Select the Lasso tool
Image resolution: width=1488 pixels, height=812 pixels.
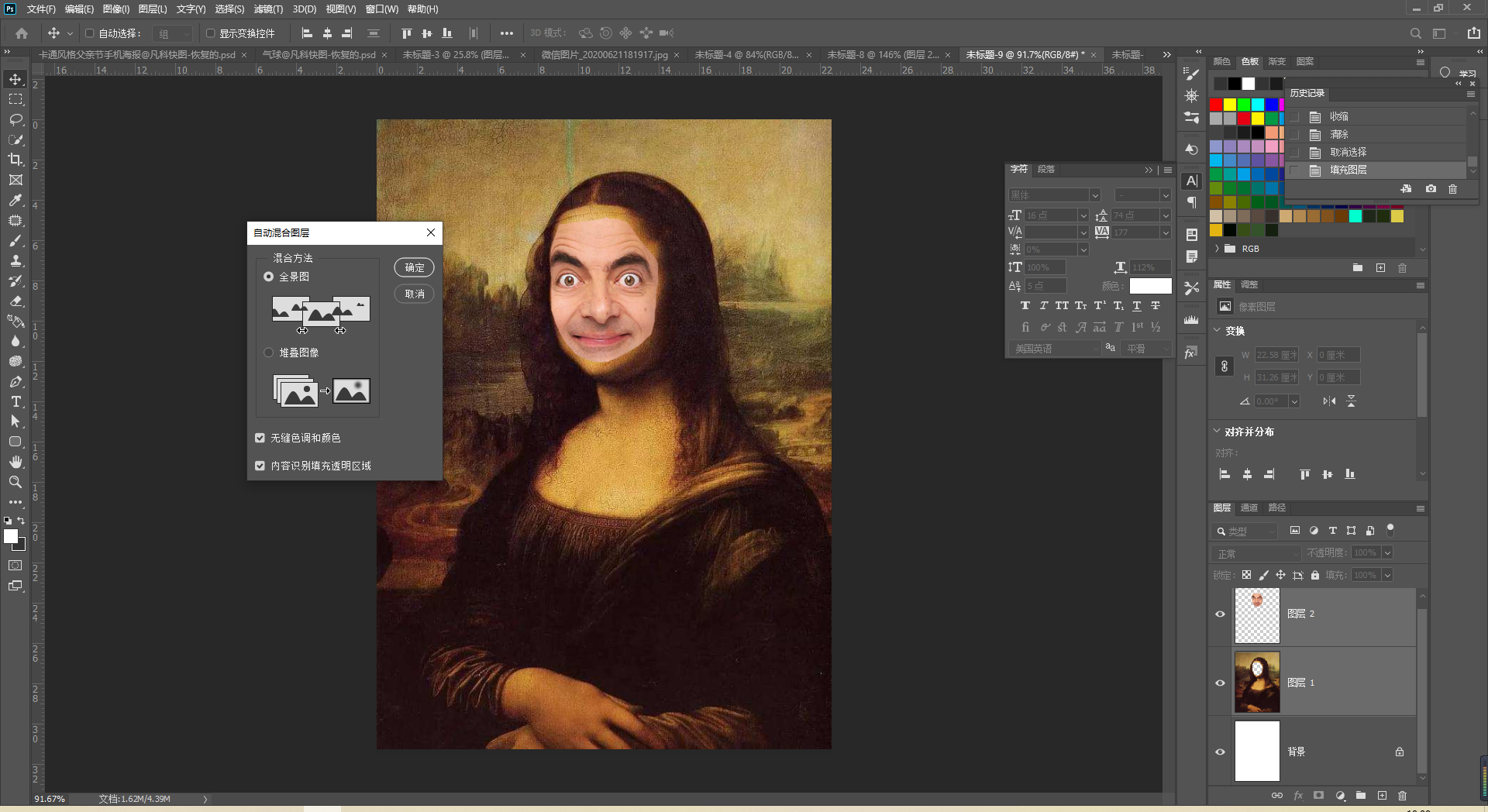15,119
